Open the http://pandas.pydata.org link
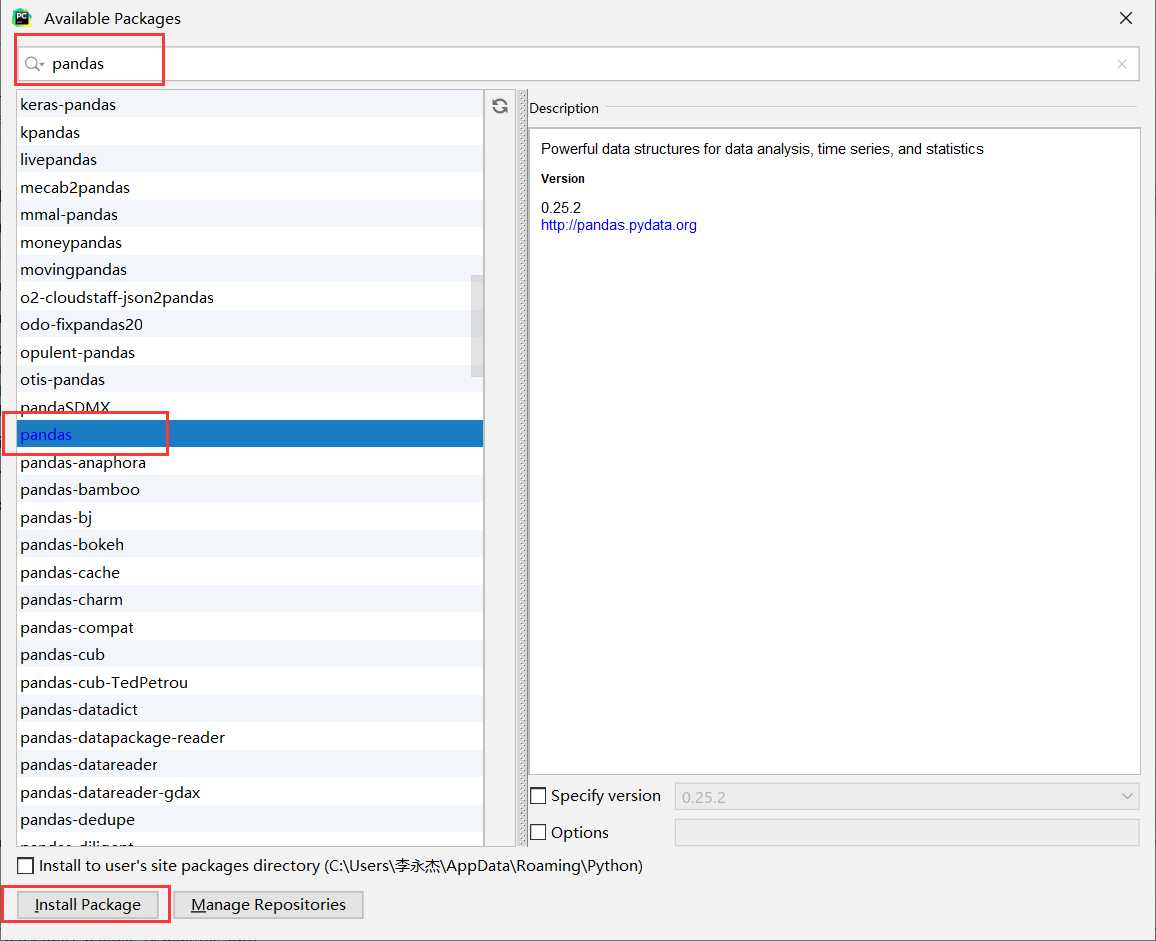Image resolution: width=1156 pixels, height=941 pixels. (619, 225)
